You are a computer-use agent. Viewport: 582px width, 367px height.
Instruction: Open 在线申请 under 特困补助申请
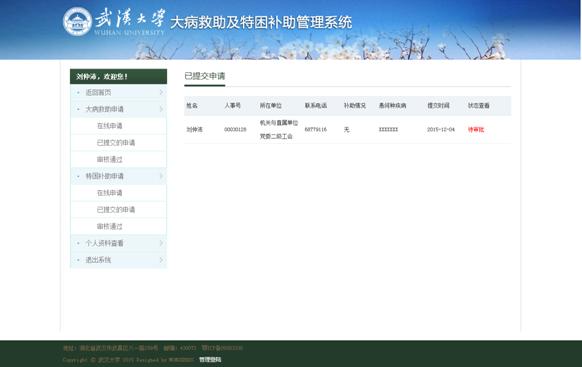tap(109, 193)
